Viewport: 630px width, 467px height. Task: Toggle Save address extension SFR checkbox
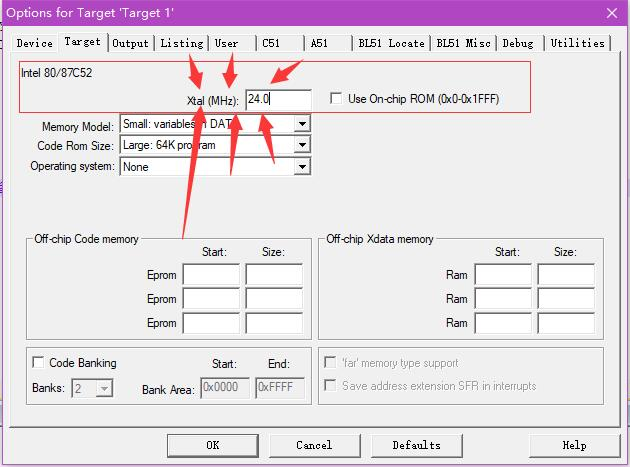330,385
